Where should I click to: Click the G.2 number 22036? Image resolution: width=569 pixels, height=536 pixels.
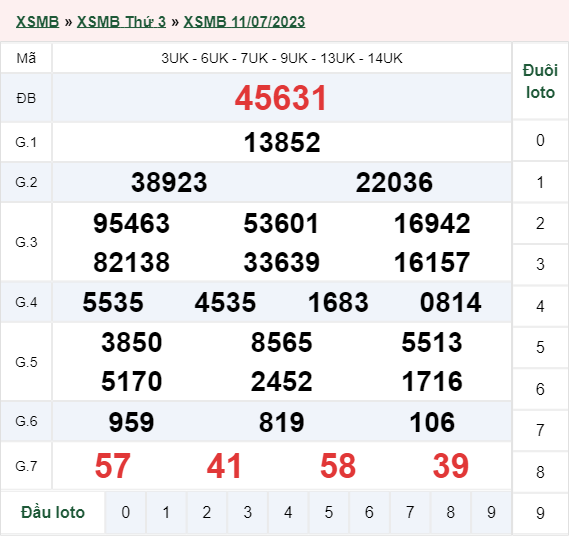[x=394, y=182]
